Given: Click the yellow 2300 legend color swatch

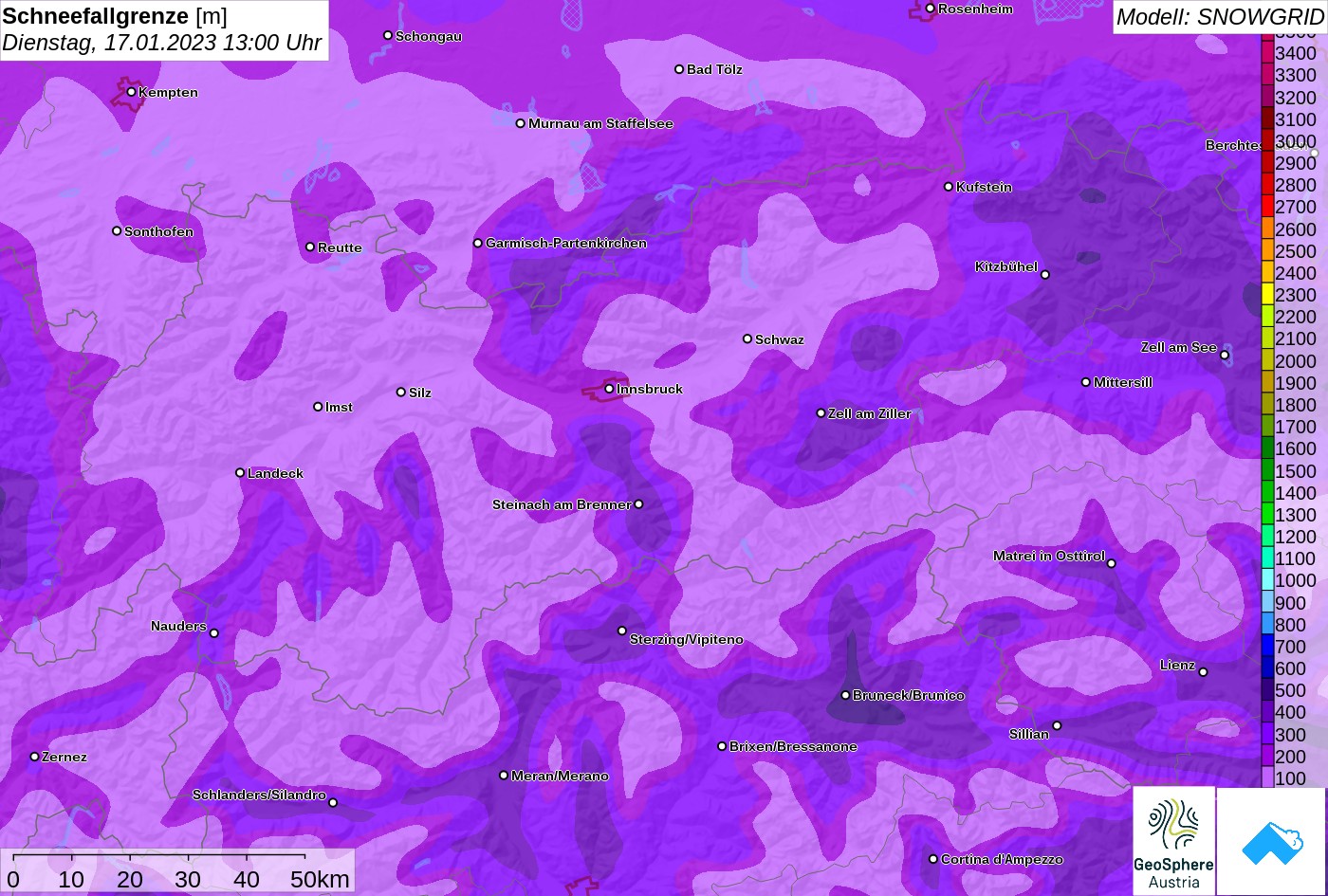Looking at the screenshot, I should 1267,295.
